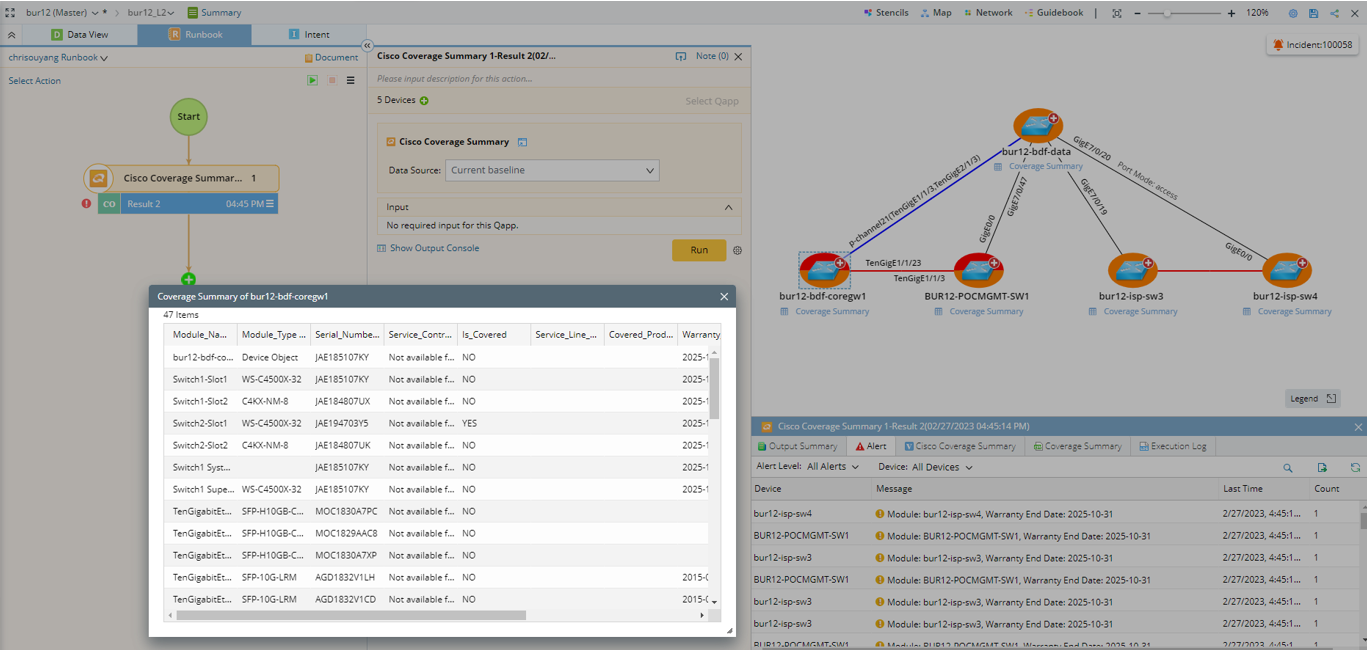The width and height of the screenshot is (1367, 650).
Task: Open Coverage Summary under bur12-bdf-data
Action: coord(1038,166)
